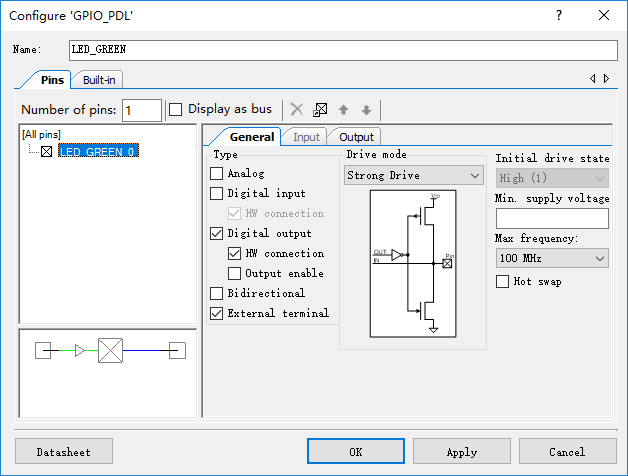Image resolution: width=628 pixels, height=476 pixels.
Task: Uncheck the Digital output checkbox
Action: click(217, 234)
